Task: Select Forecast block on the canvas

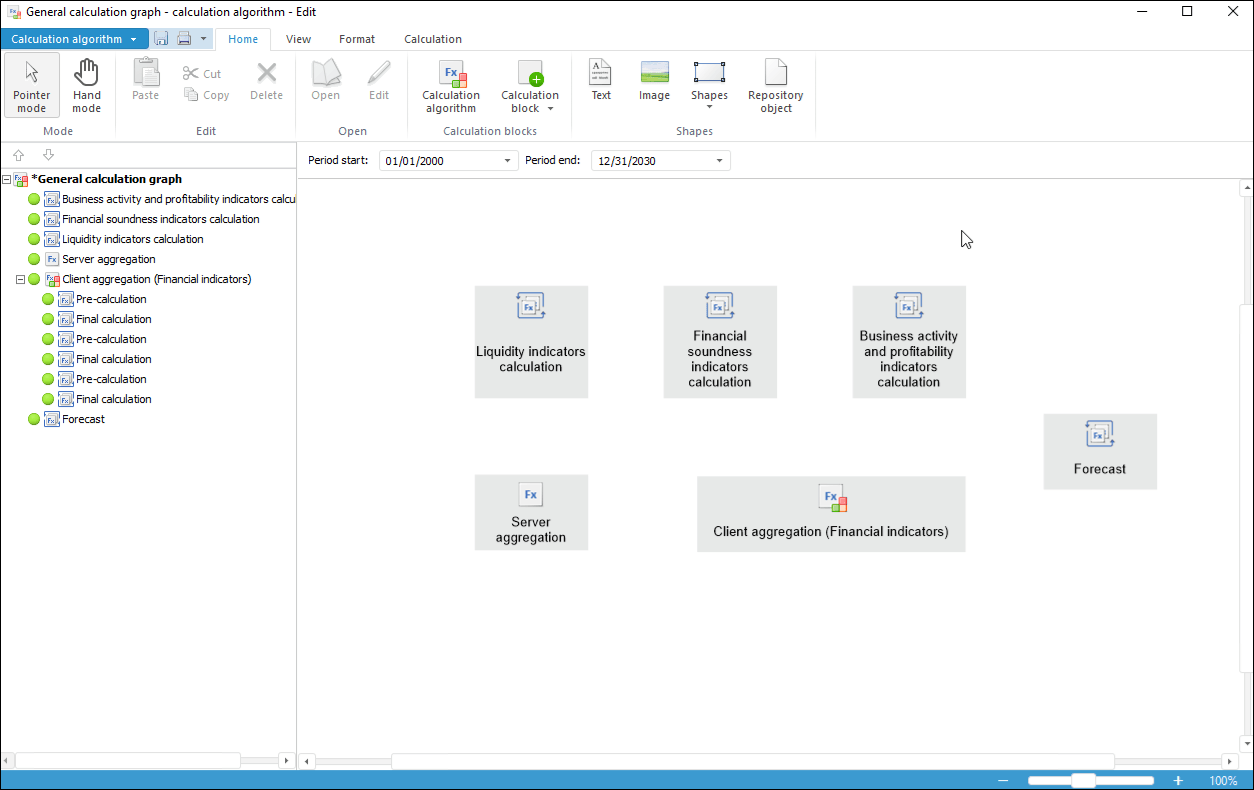Action: (1100, 451)
